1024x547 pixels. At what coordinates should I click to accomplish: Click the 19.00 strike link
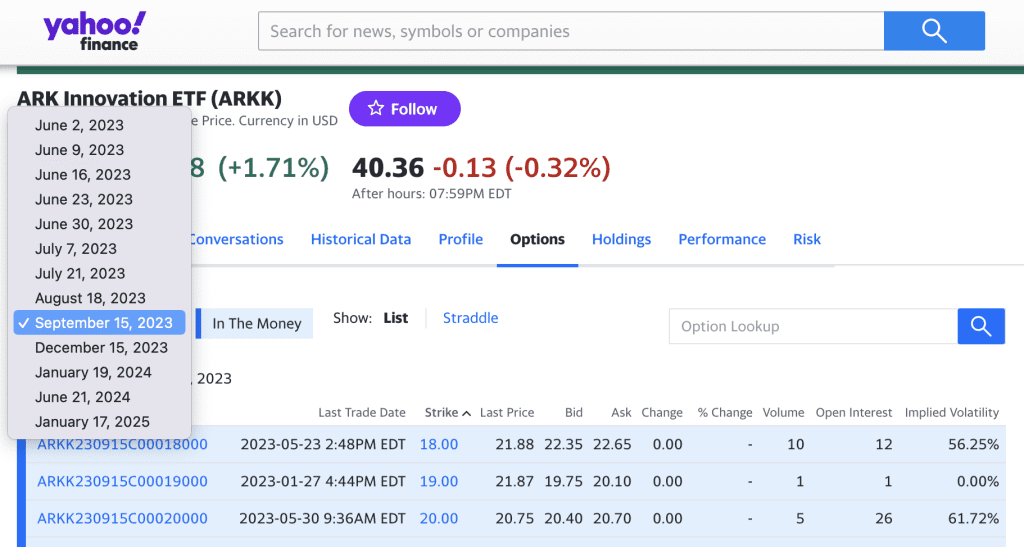click(x=439, y=482)
